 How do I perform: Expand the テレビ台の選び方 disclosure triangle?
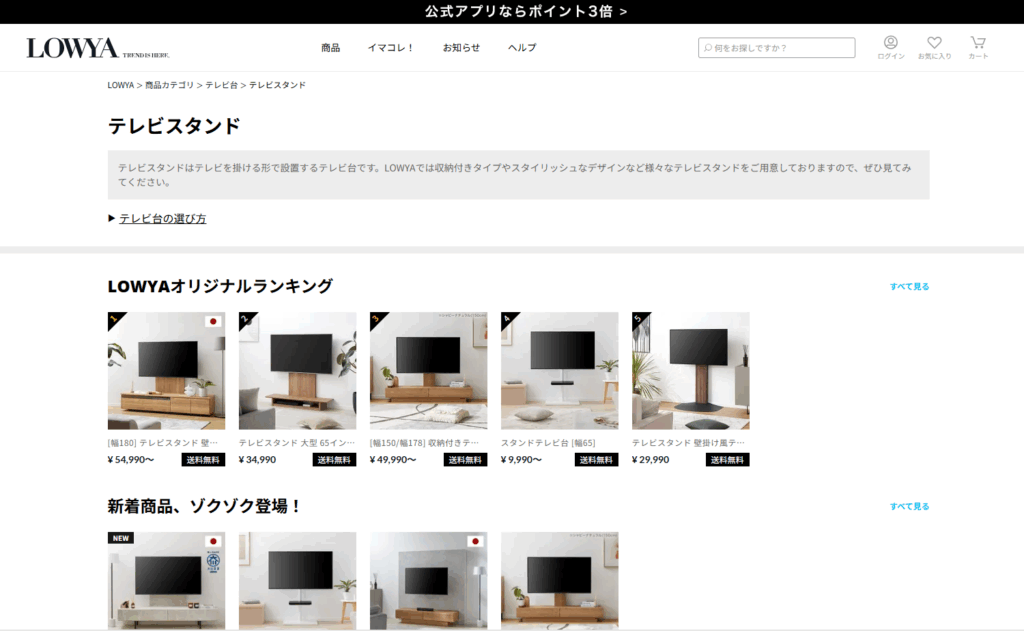(112, 219)
